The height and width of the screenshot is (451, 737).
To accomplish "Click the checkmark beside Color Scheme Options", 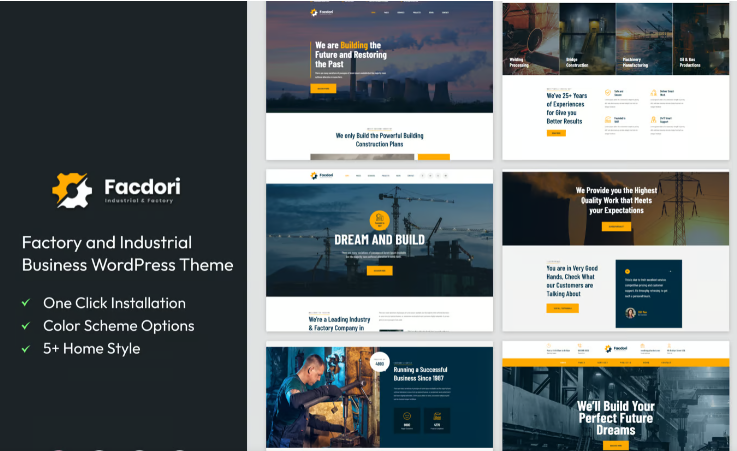I will [26, 326].
